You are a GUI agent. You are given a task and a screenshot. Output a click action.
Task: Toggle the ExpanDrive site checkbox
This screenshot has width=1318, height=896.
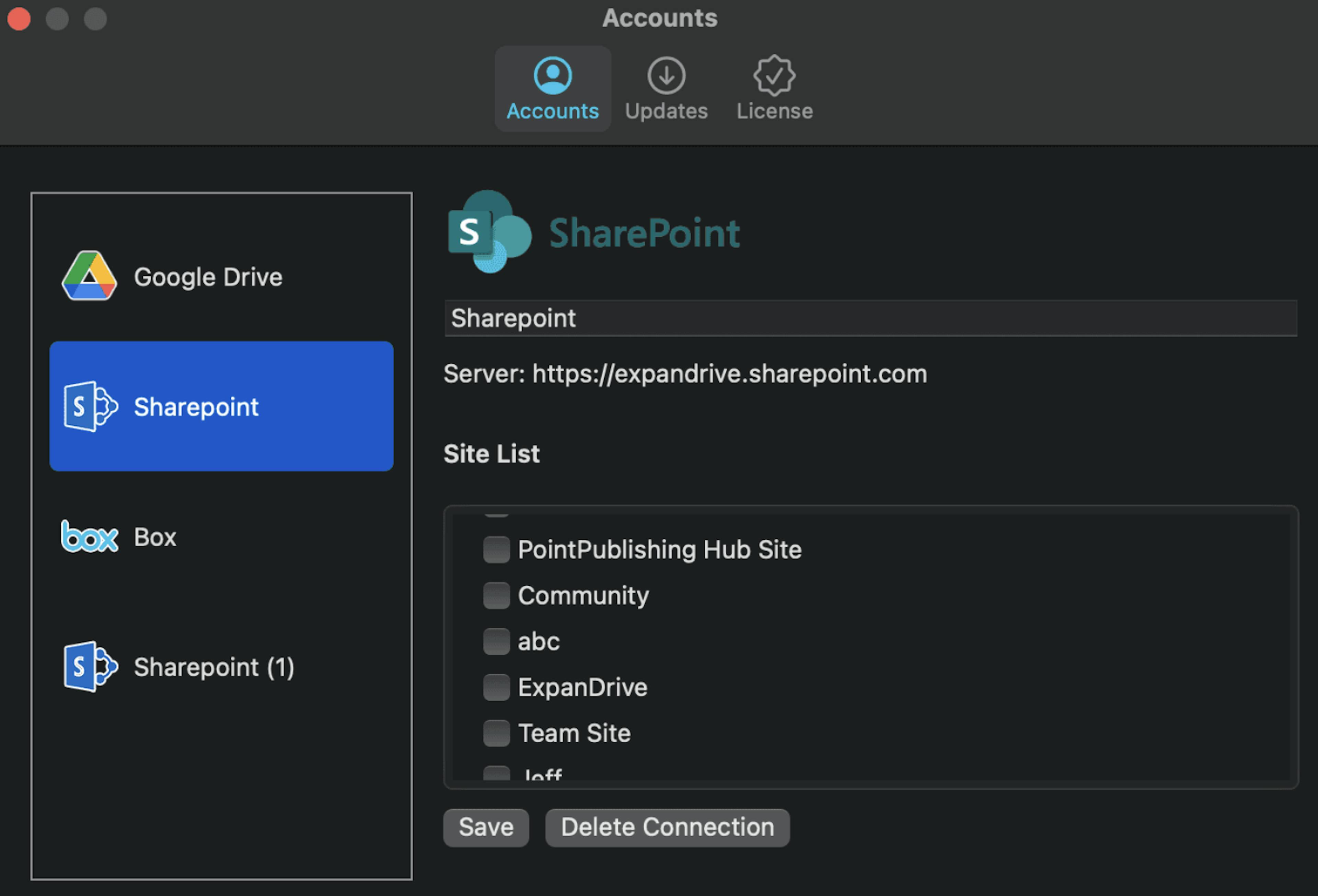click(x=496, y=687)
